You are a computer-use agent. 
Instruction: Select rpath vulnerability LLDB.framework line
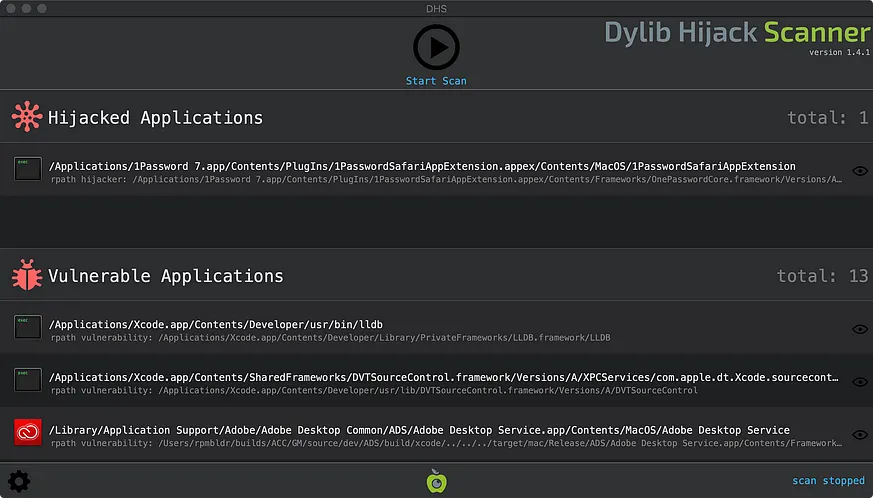pos(330,338)
